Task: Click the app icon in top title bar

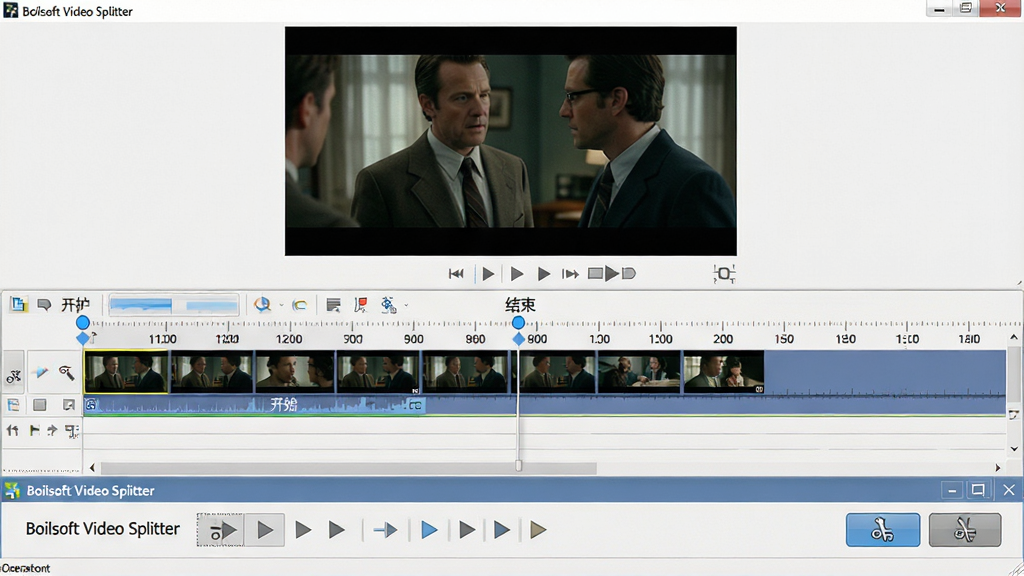Action: pos(10,10)
